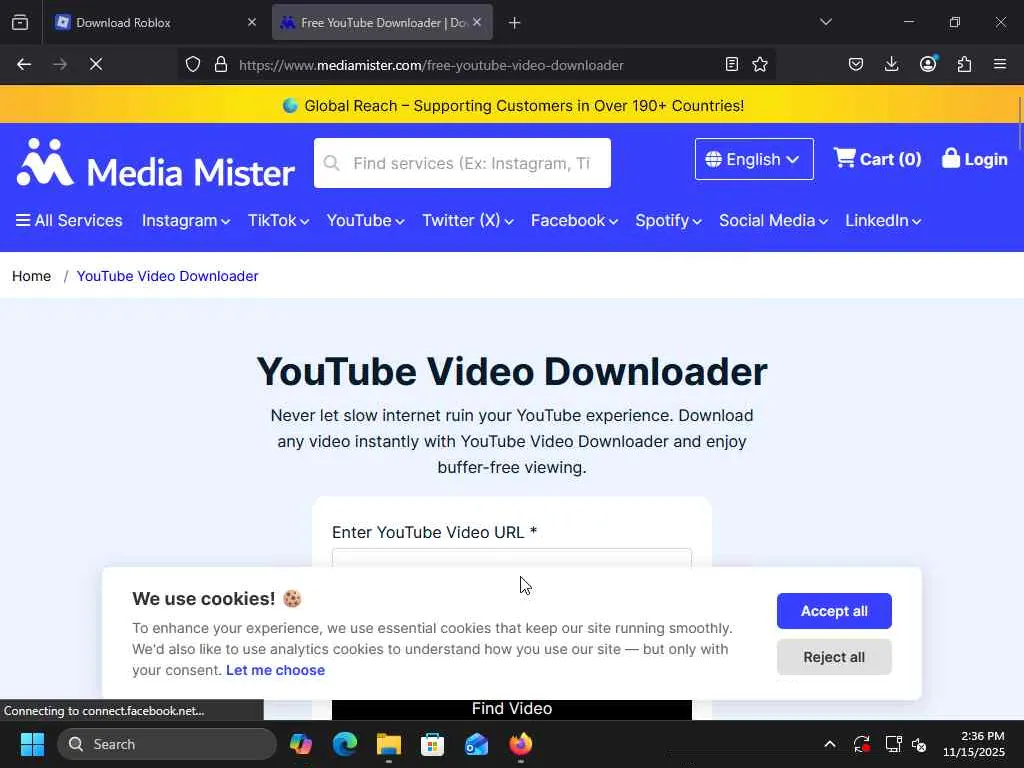Image resolution: width=1024 pixels, height=768 pixels.
Task: Click the display network tray icon
Action: pos(893,744)
